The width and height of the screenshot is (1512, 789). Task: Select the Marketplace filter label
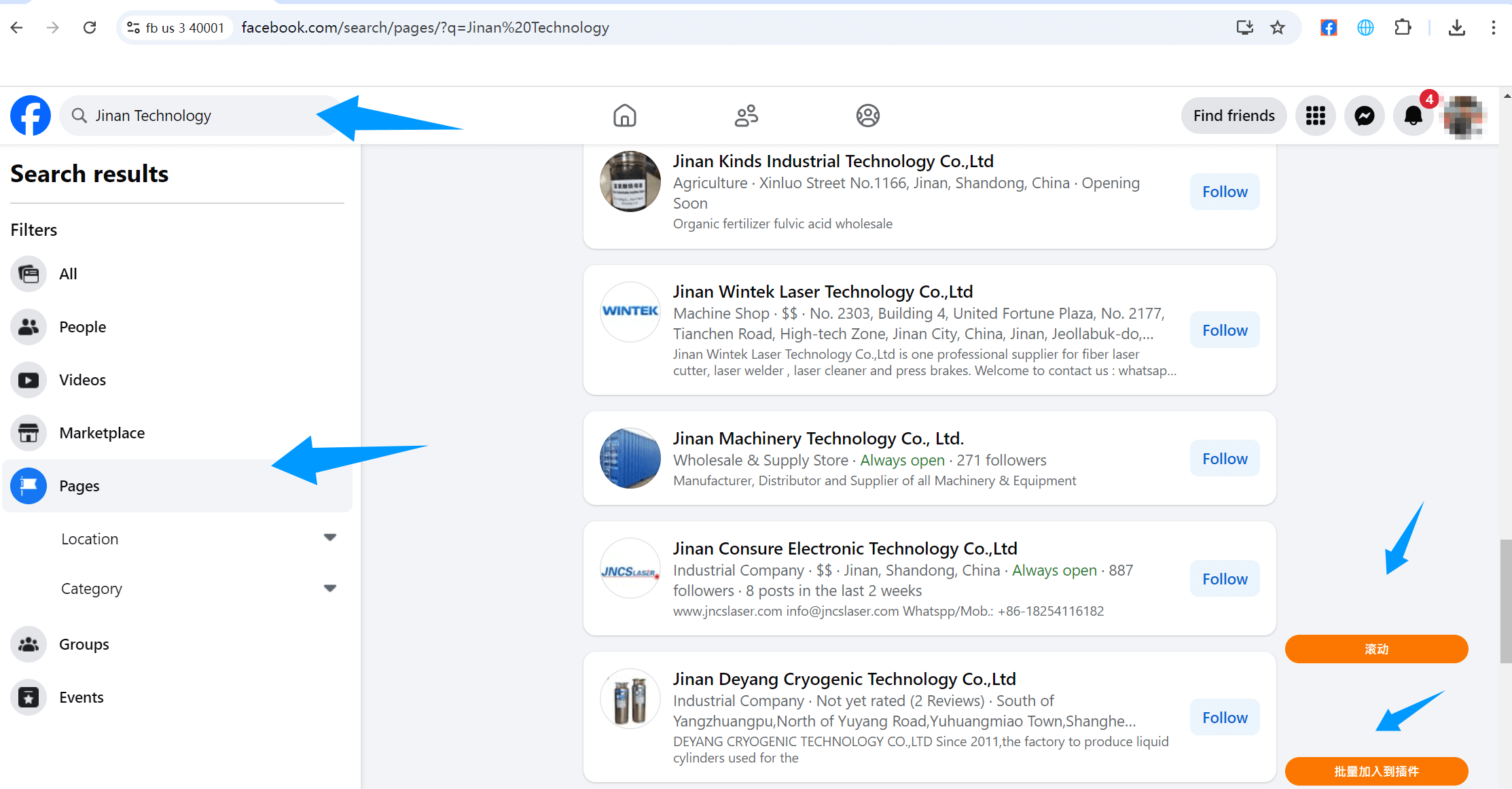click(102, 433)
